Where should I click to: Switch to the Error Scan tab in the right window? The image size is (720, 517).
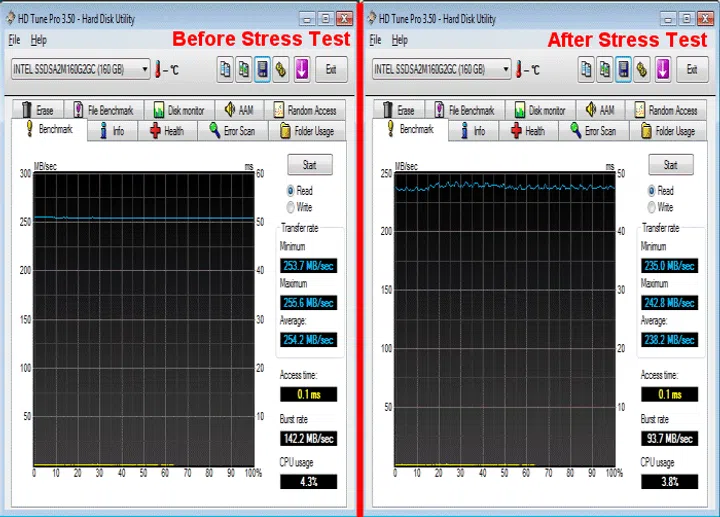(594, 131)
